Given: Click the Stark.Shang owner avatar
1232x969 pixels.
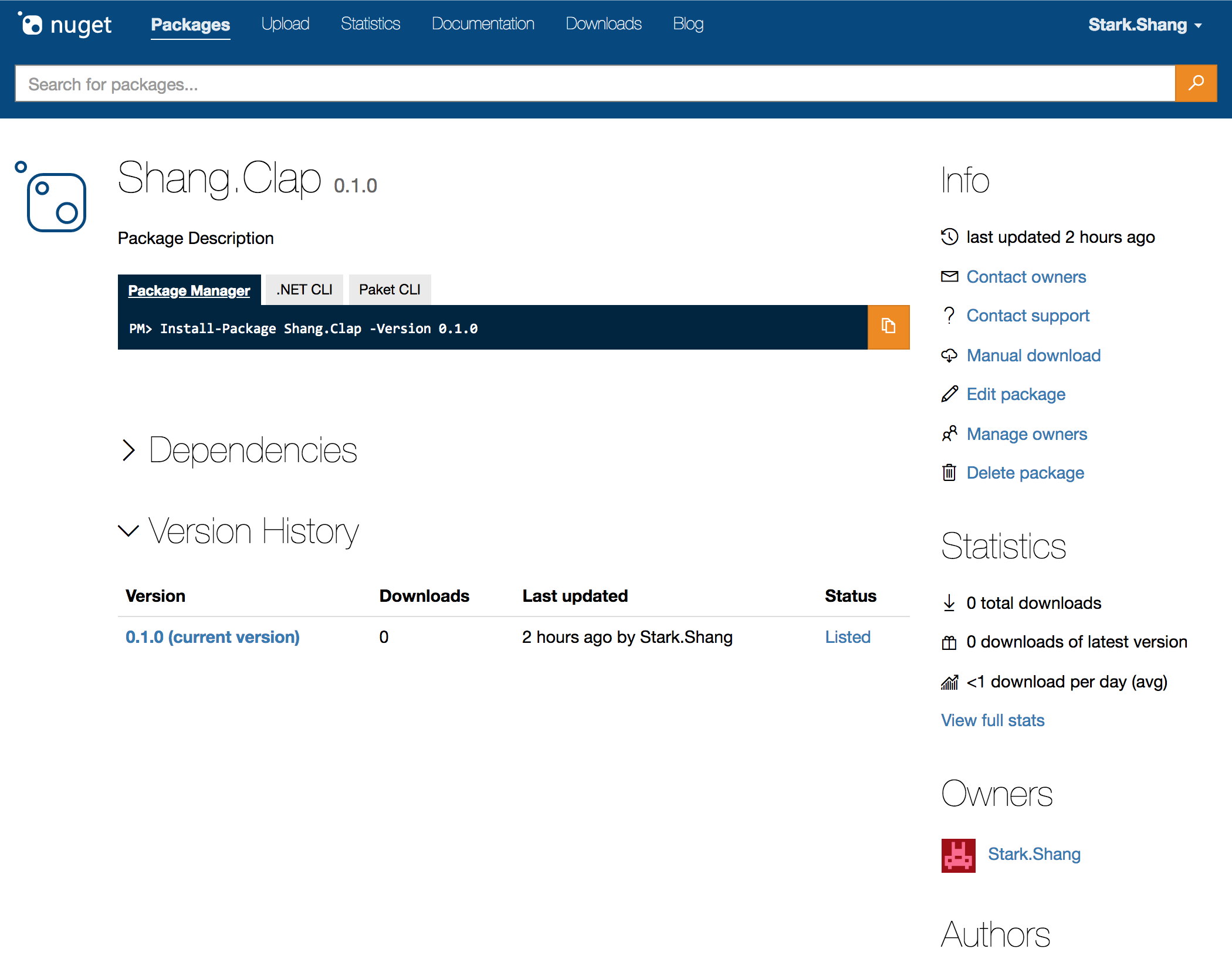Looking at the screenshot, I should point(959,855).
